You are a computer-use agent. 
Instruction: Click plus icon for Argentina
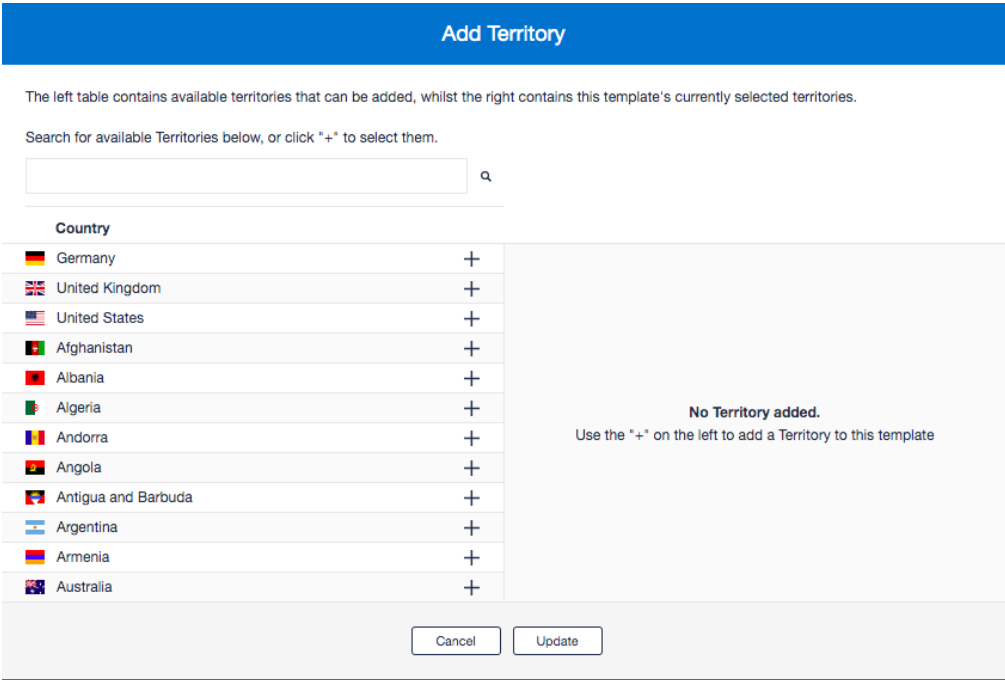tap(472, 528)
